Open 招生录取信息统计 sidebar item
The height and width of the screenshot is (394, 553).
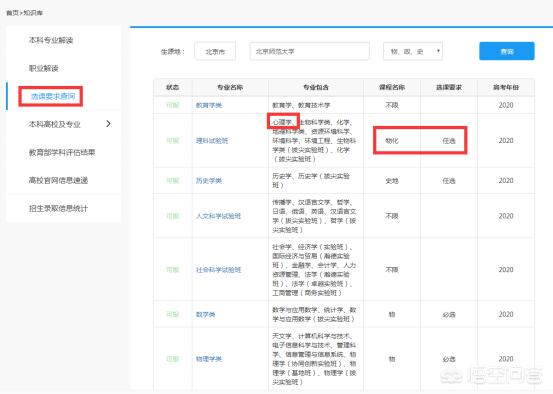(58, 208)
